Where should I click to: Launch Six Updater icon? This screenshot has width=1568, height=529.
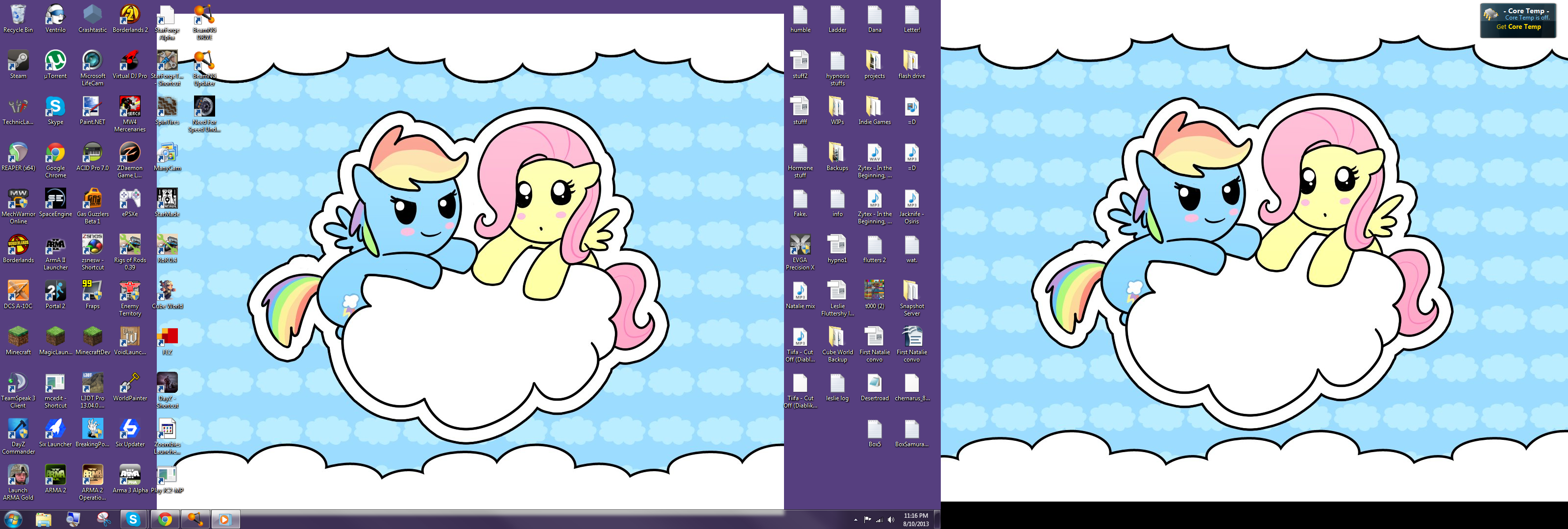[130, 433]
